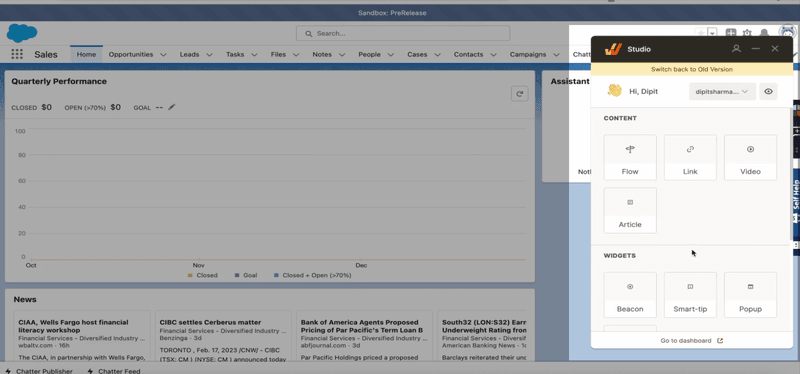Click the Whatfix Studio logo
800x374 pixels.
(613, 49)
